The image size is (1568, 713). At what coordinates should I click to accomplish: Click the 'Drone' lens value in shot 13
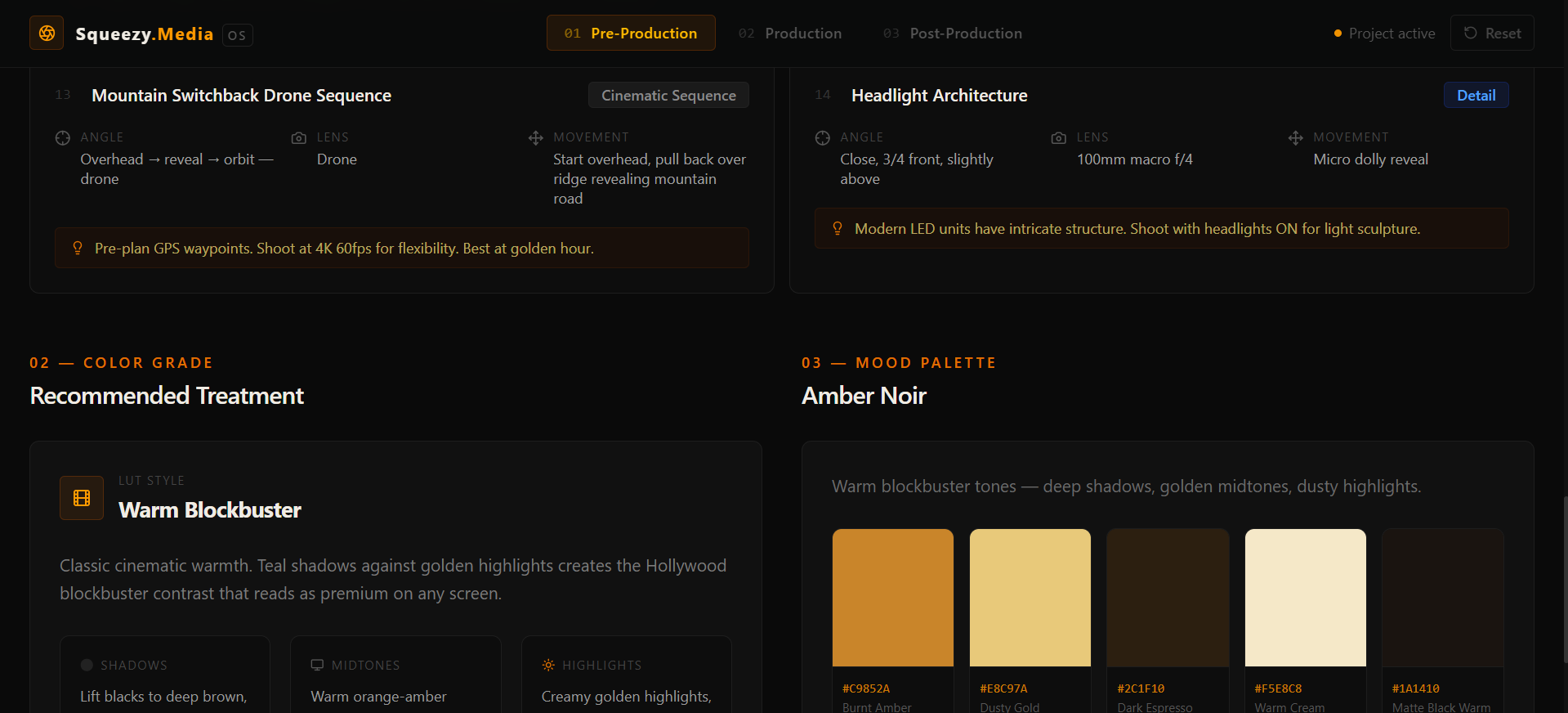click(x=337, y=159)
